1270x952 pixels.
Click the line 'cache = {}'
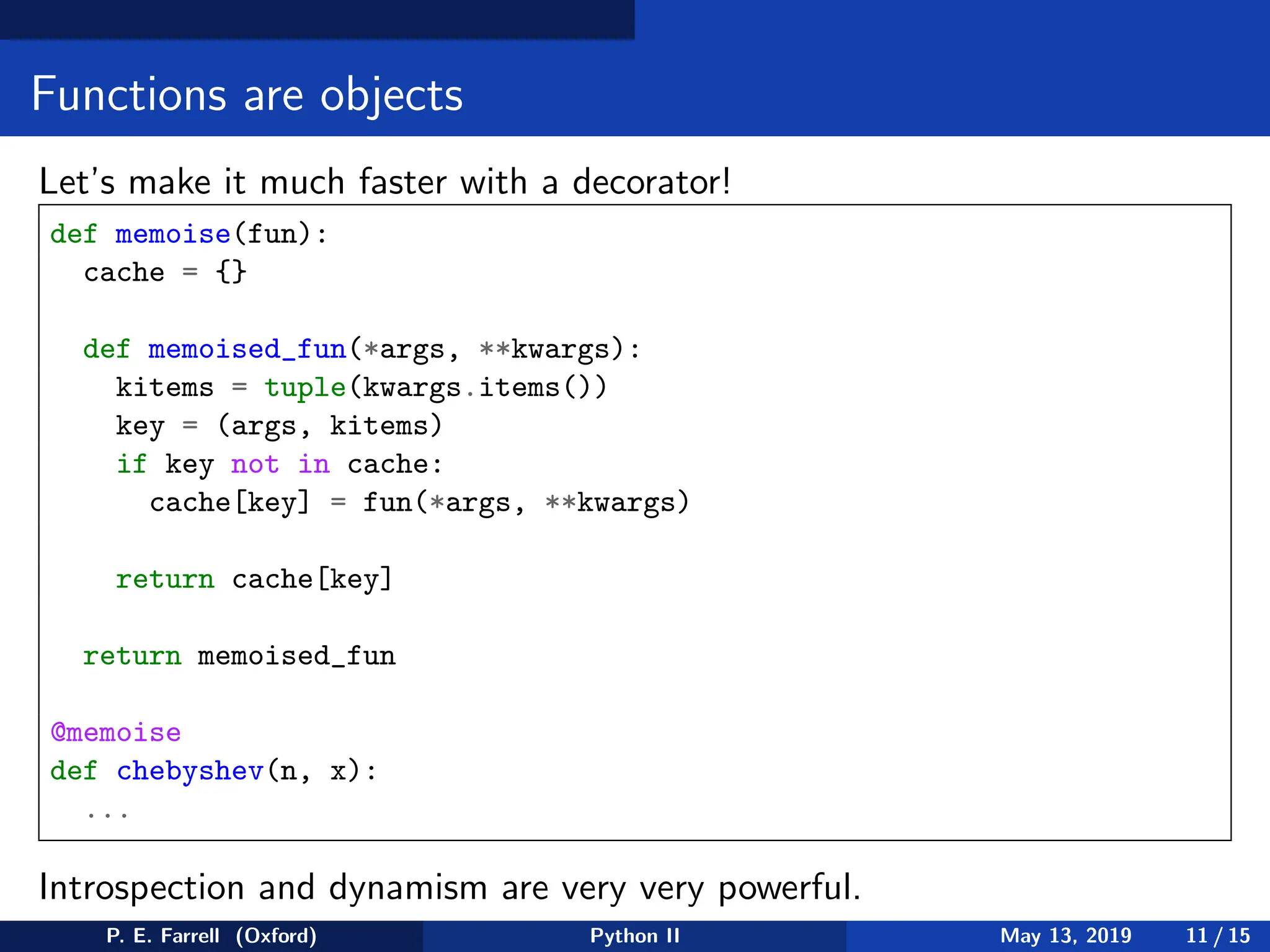pos(165,272)
